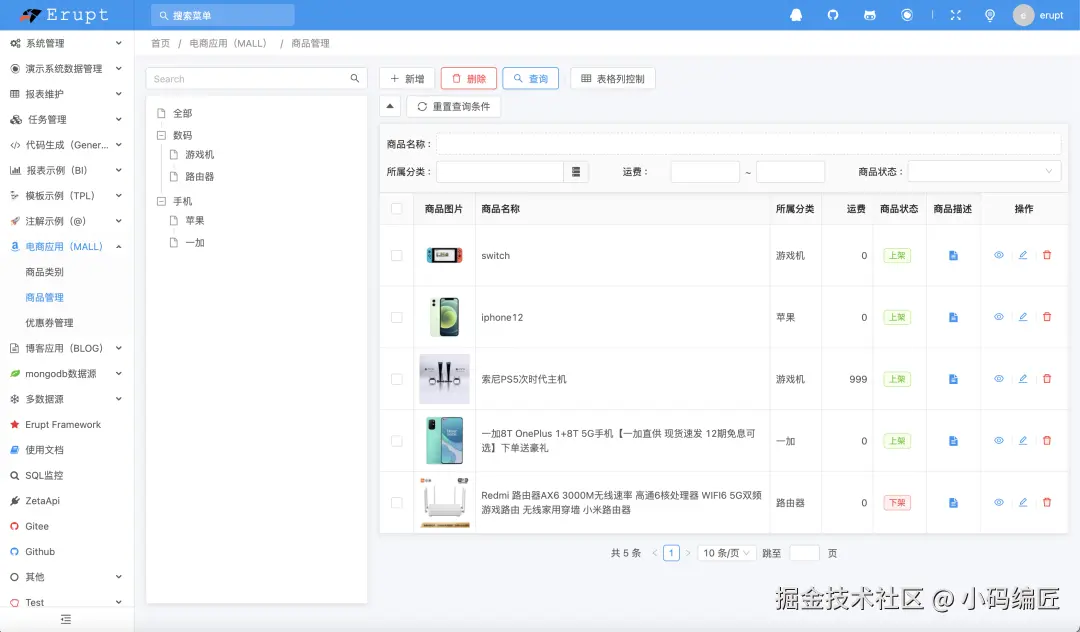Click the location pin icon in header
1080x632 pixels.
pyautogui.click(x=990, y=15)
